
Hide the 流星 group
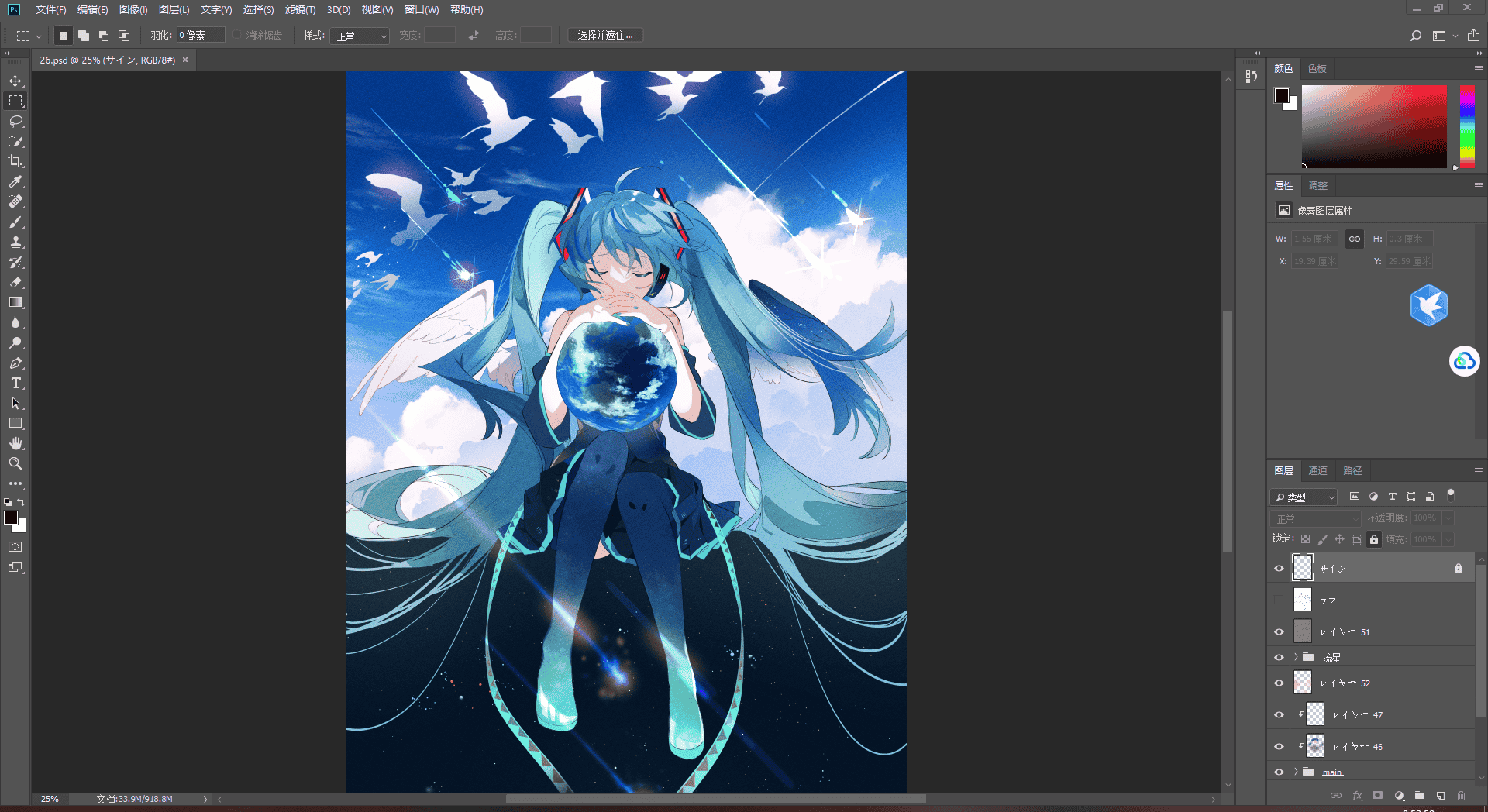click(1279, 657)
